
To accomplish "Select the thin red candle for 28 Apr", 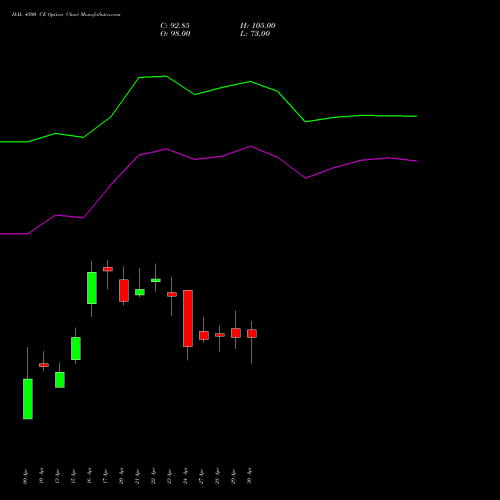I will pos(220,335).
